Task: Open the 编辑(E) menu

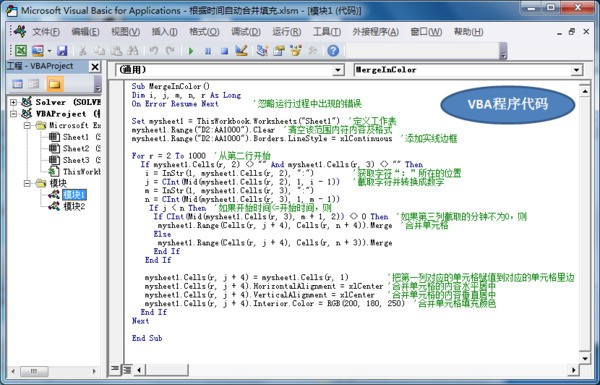Action: [85, 32]
